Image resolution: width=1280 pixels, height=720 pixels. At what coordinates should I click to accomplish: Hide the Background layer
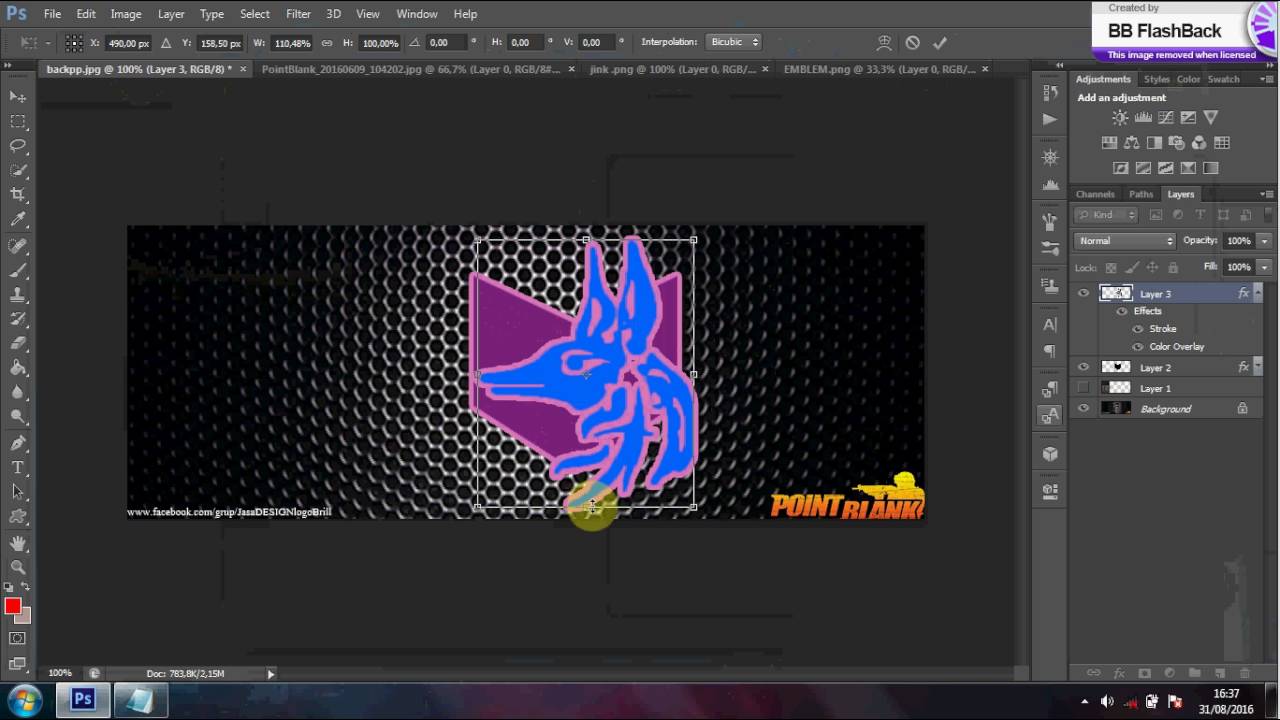tap(1083, 409)
